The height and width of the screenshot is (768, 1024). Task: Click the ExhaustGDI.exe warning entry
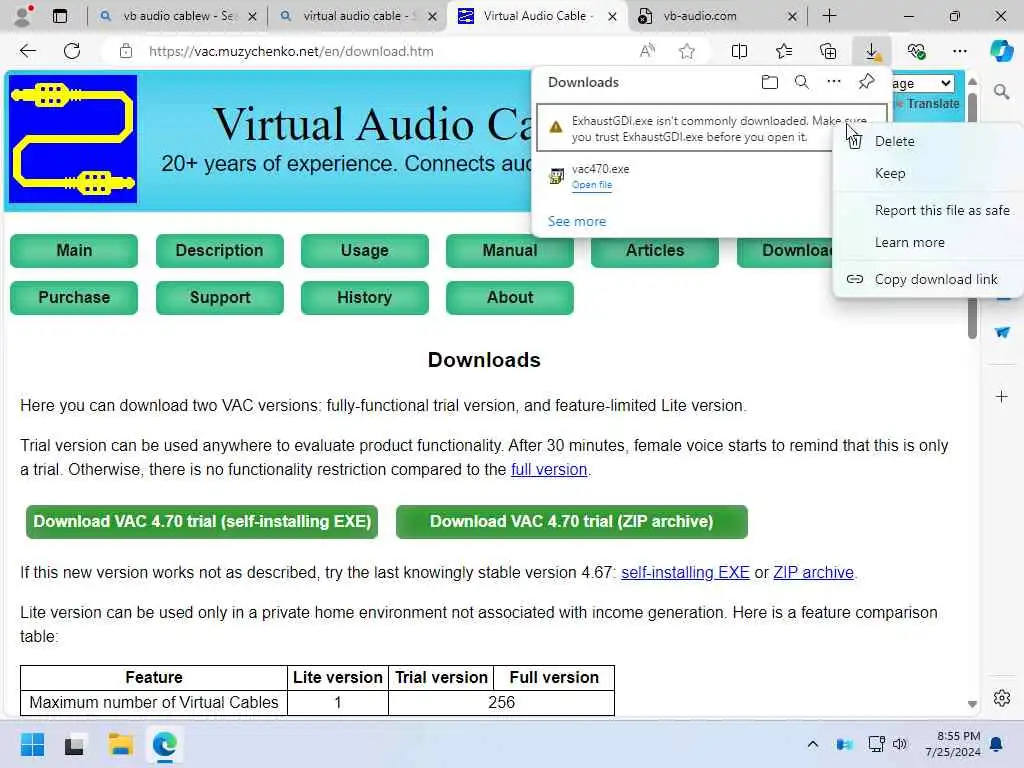pyautogui.click(x=712, y=128)
